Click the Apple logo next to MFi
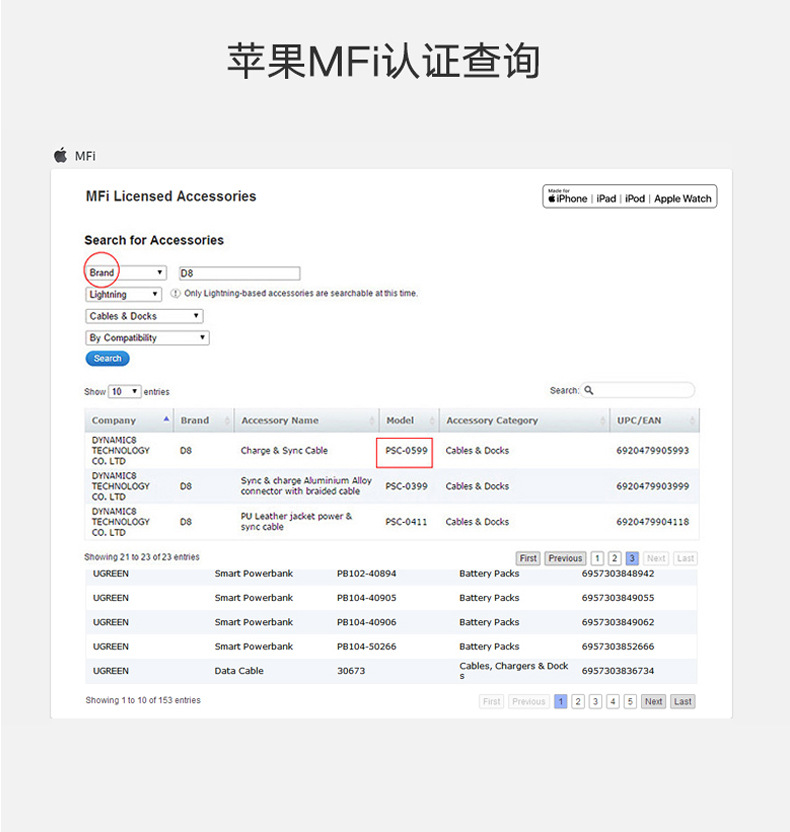Viewport: 790px width, 832px height. pos(60,155)
